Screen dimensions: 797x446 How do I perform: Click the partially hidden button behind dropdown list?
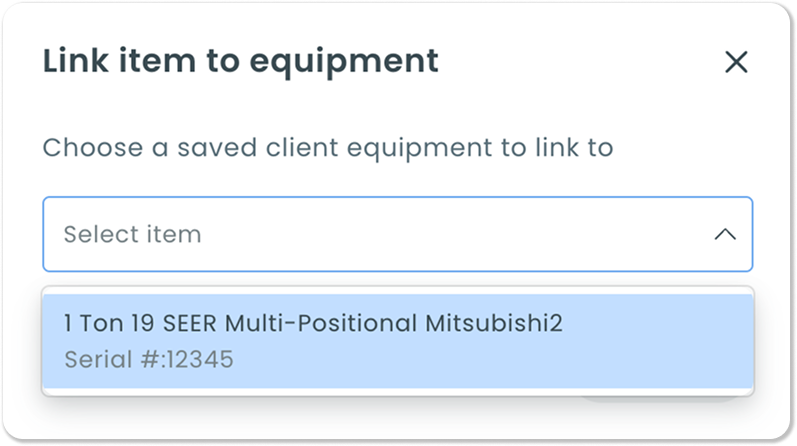(661, 400)
